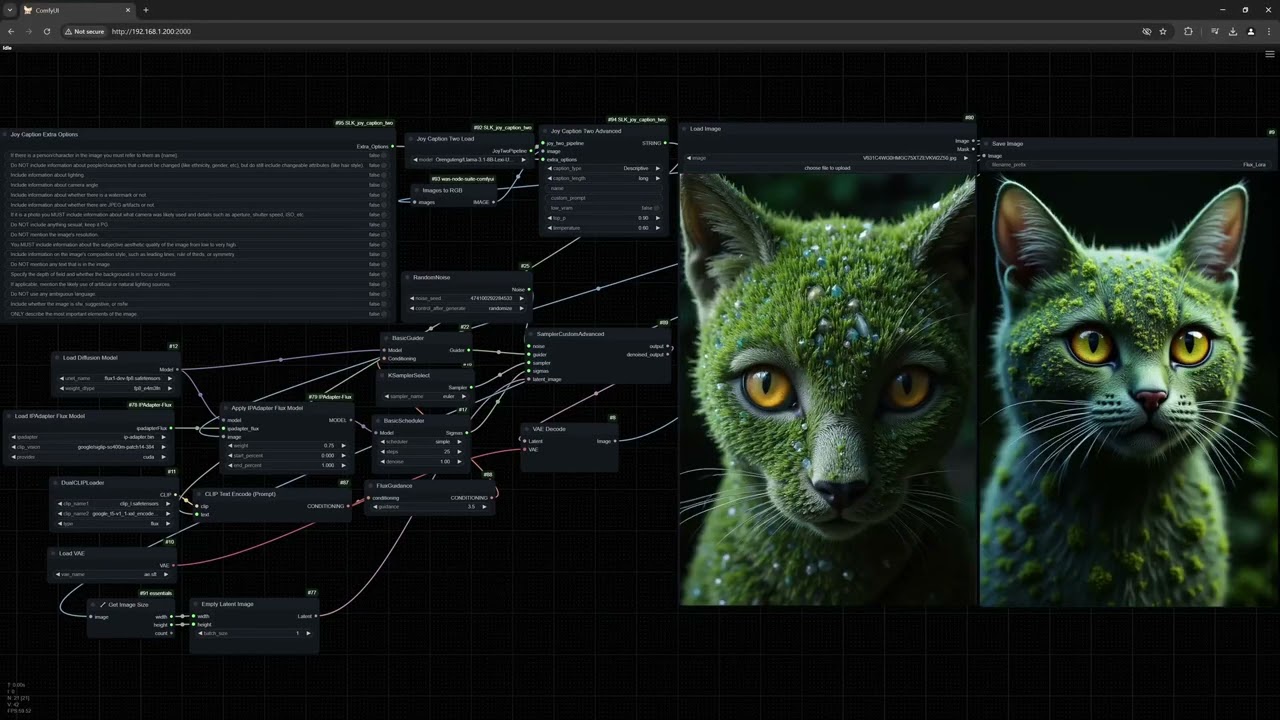Toggle the watermark information option
The width and height of the screenshot is (1280, 720).
pyautogui.click(x=198, y=195)
